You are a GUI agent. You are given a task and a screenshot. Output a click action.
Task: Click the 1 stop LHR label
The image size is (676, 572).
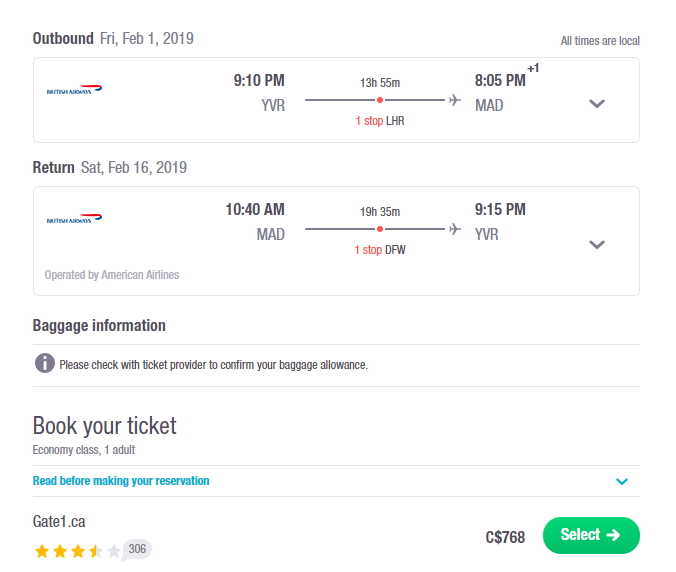tap(380, 121)
